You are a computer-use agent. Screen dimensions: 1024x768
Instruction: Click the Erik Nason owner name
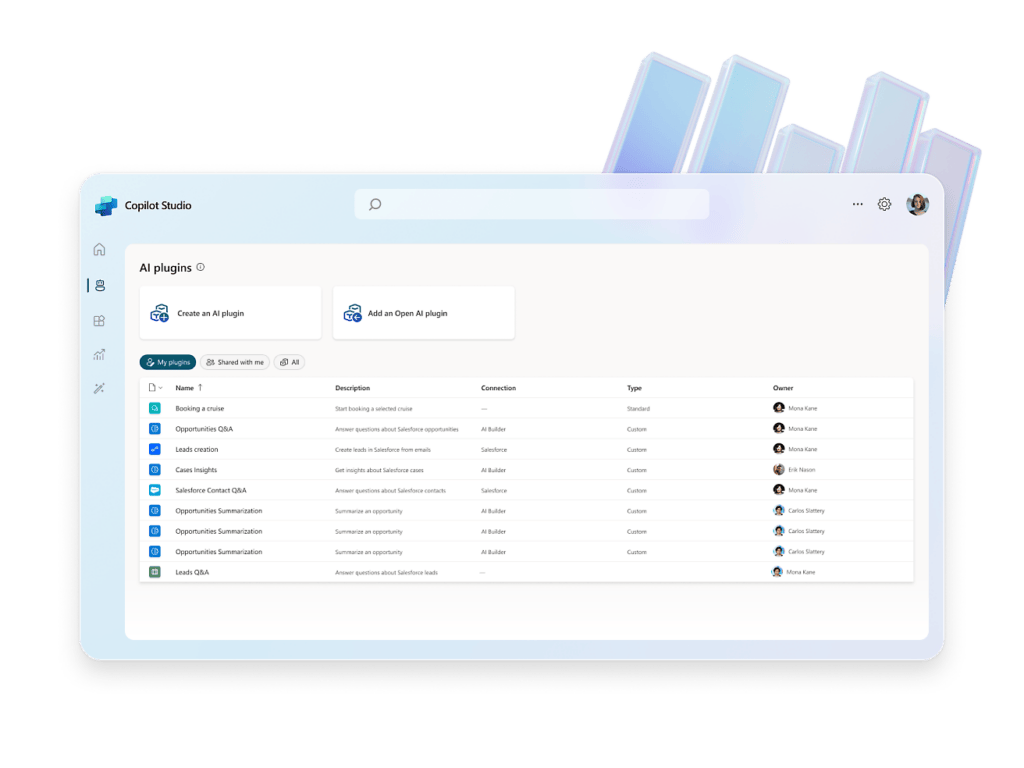tap(801, 470)
